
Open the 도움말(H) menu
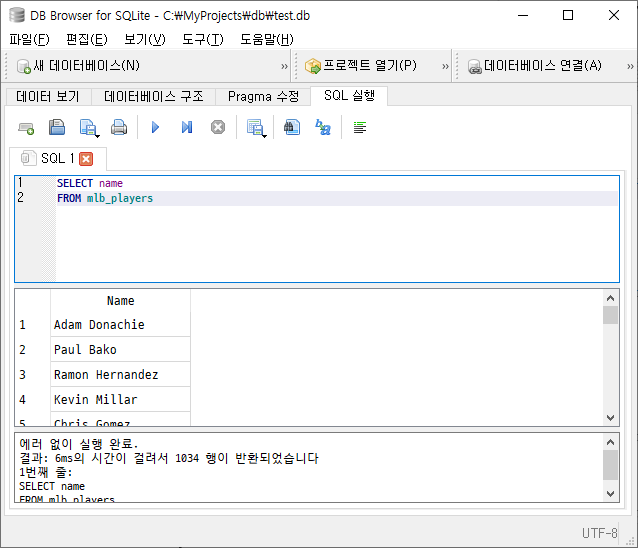pyautogui.click(x=267, y=39)
